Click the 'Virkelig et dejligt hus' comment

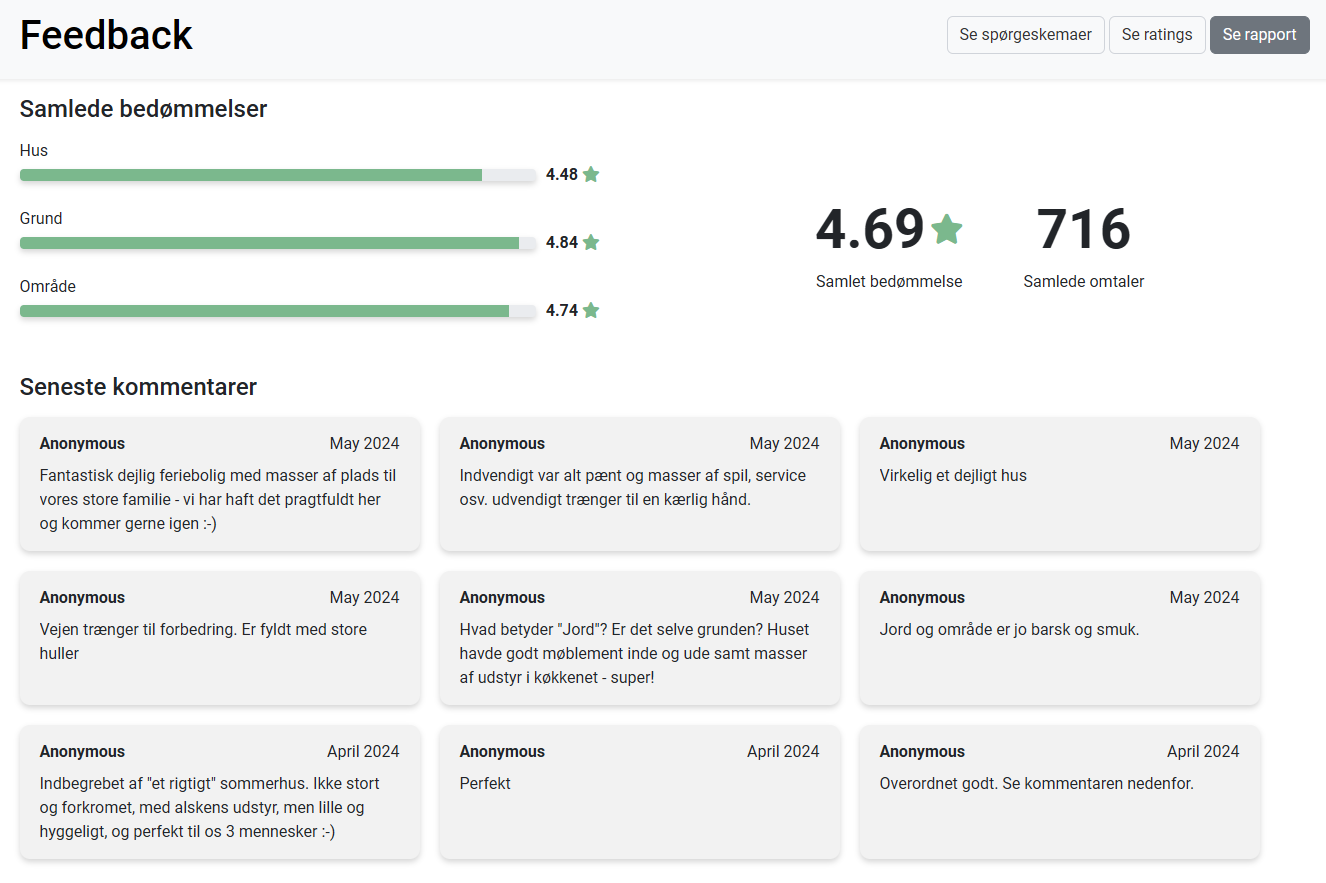1059,485
